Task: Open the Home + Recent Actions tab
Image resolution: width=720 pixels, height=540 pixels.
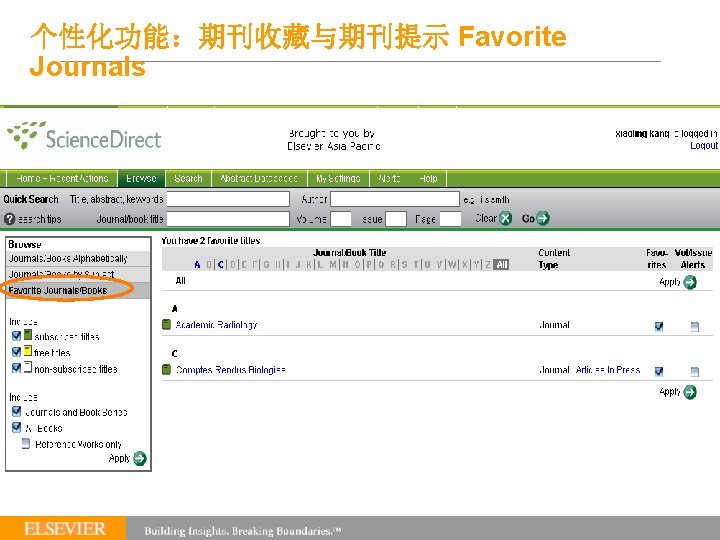Action: [x=62, y=178]
